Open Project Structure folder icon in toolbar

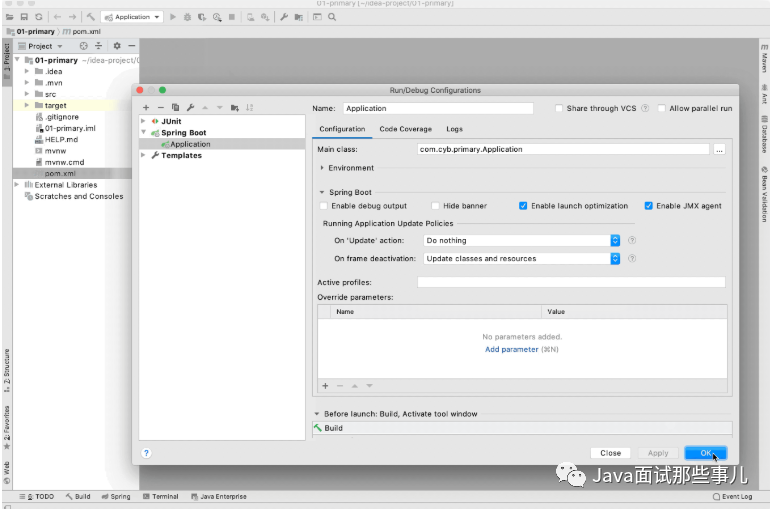[x=299, y=17]
